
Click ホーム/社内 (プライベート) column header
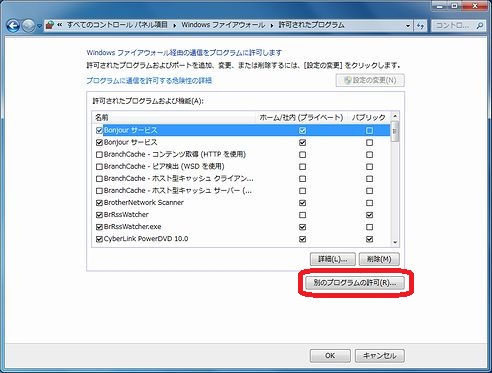click(x=301, y=117)
